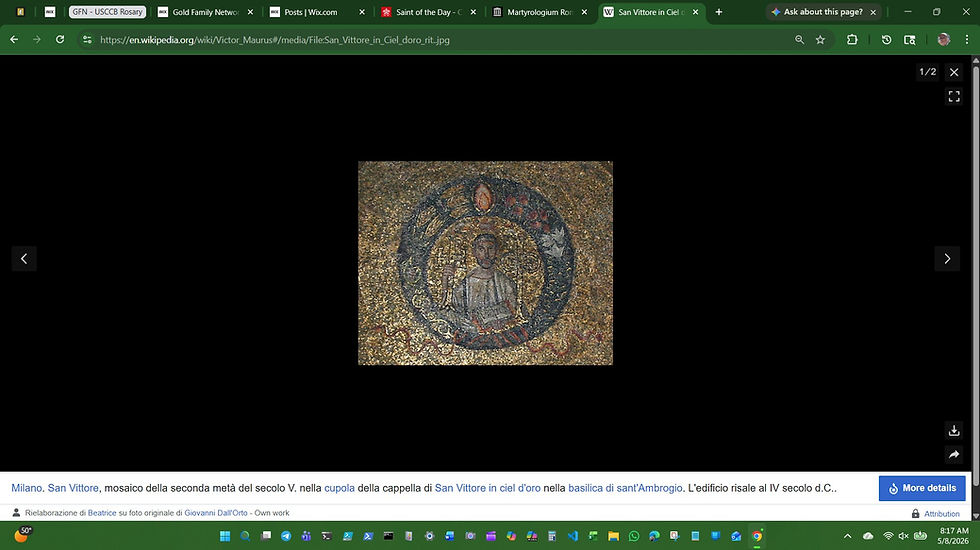Click Ask about this page button
Image resolution: width=980 pixels, height=550 pixels.
[x=816, y=12]
